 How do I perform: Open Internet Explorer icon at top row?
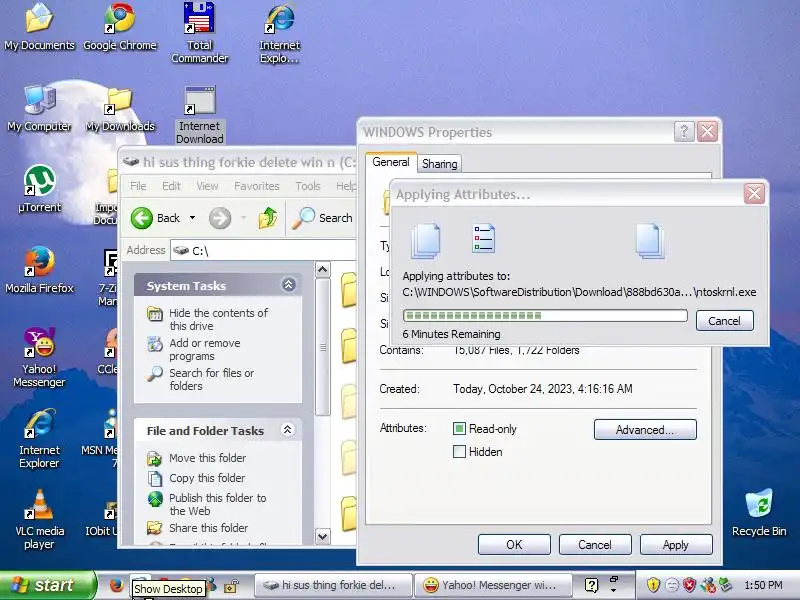click(279, 33)
